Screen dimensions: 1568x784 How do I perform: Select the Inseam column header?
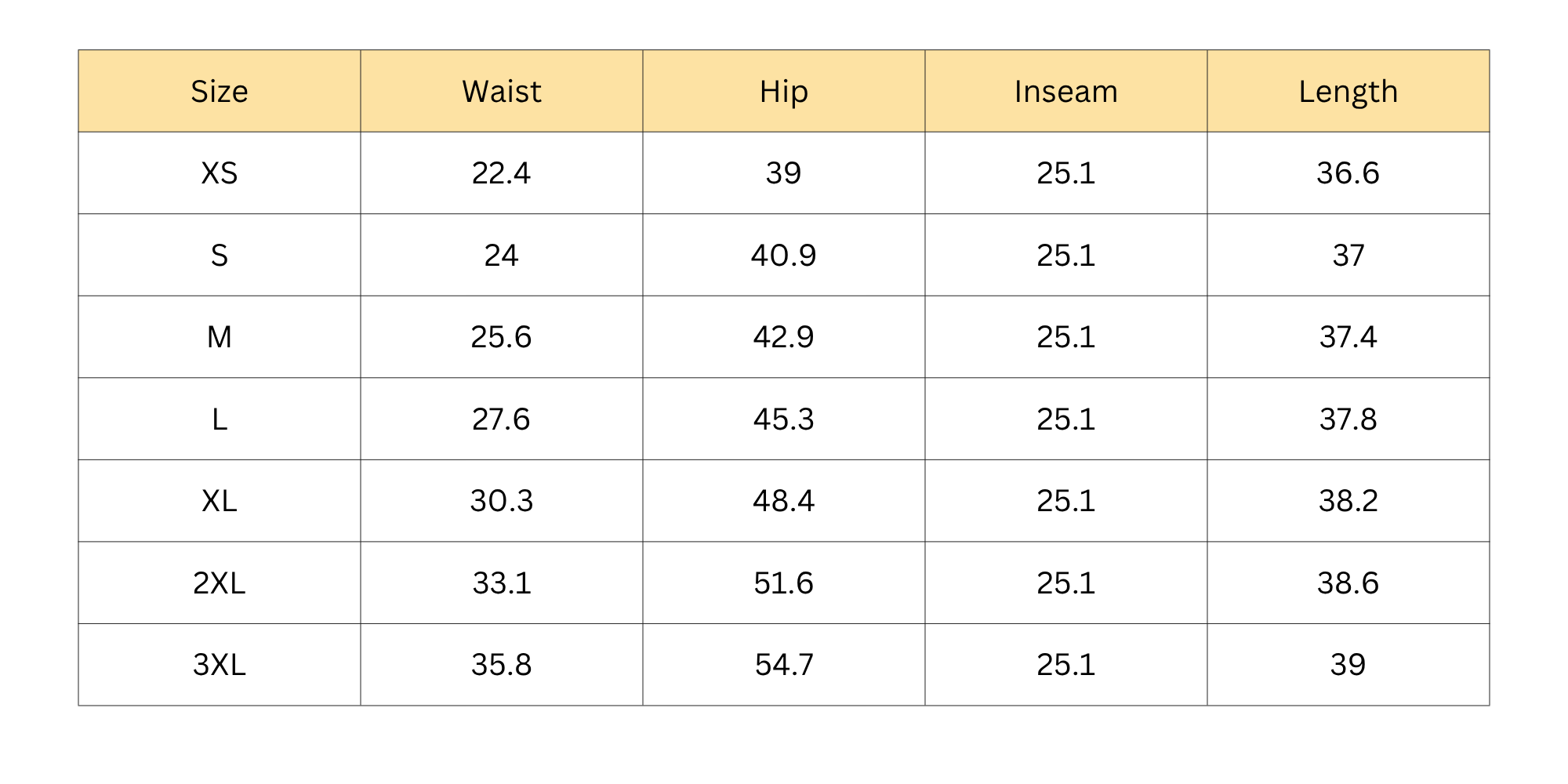[x=1066, y=92]
